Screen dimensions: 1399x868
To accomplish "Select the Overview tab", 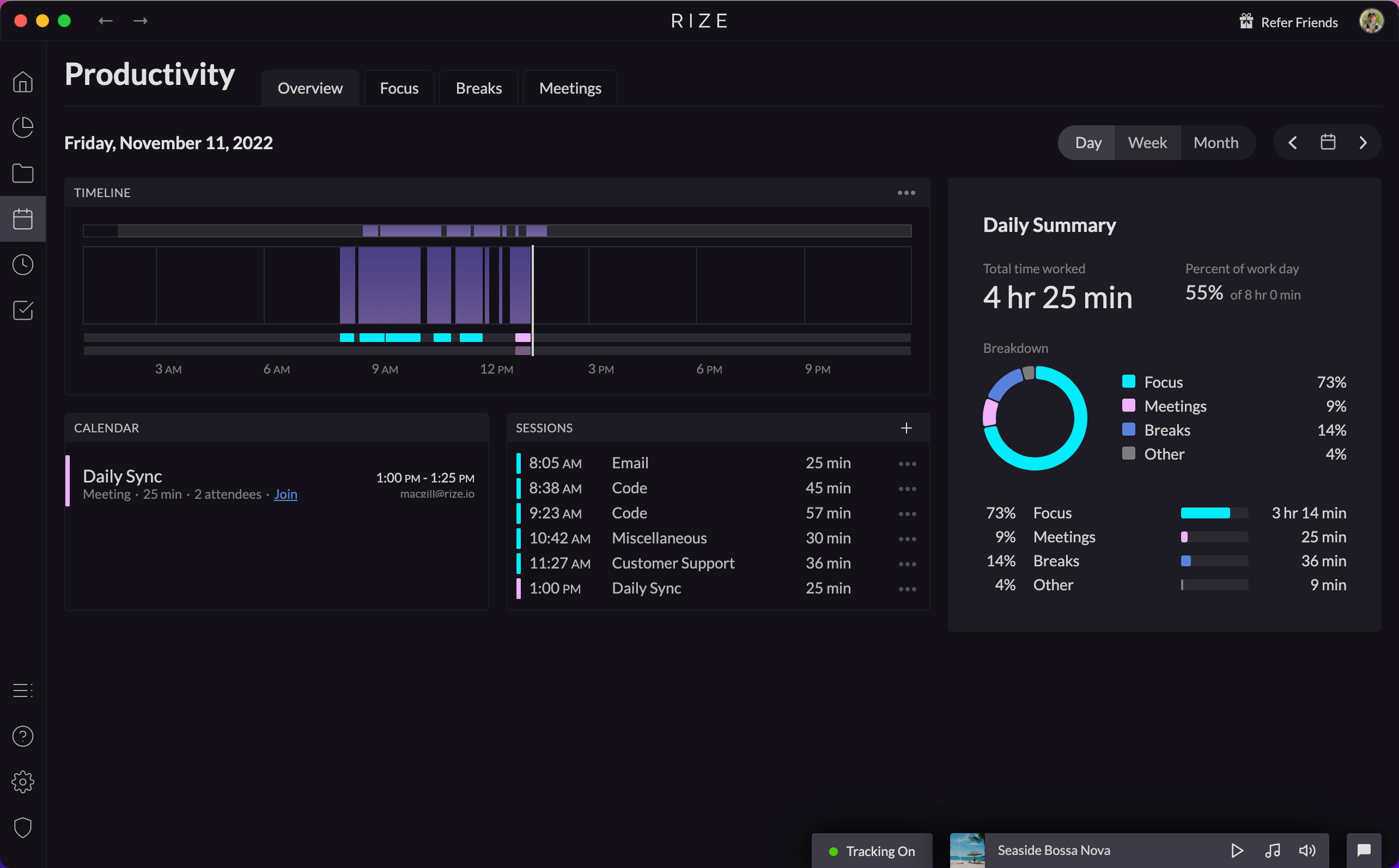I will click(310, 88).
